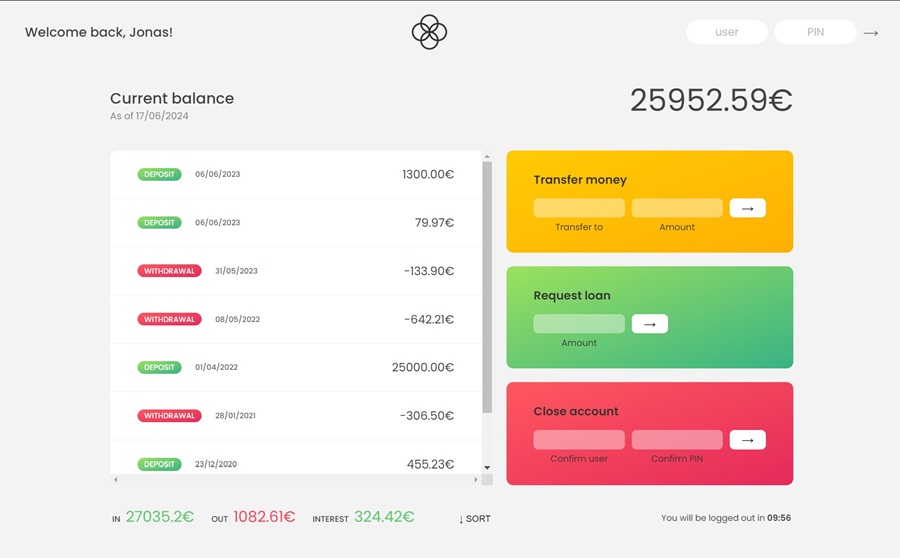
Task: Click the DEPOSIT badge for 1300.00€
Action: click(x=160, y=174)
